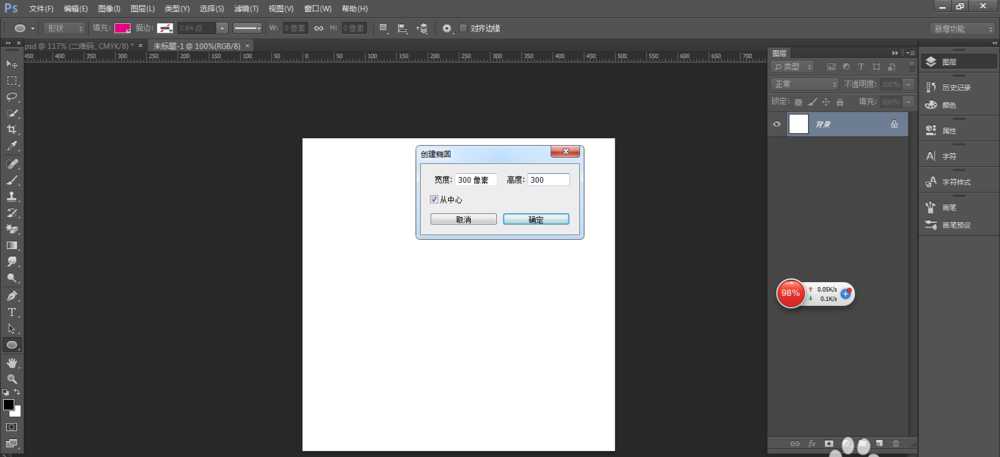The height and width of the screenshot is (457, 1000).
Task: Click the Cancel (取消) button in dialog
Action: [x=463, y=219]
